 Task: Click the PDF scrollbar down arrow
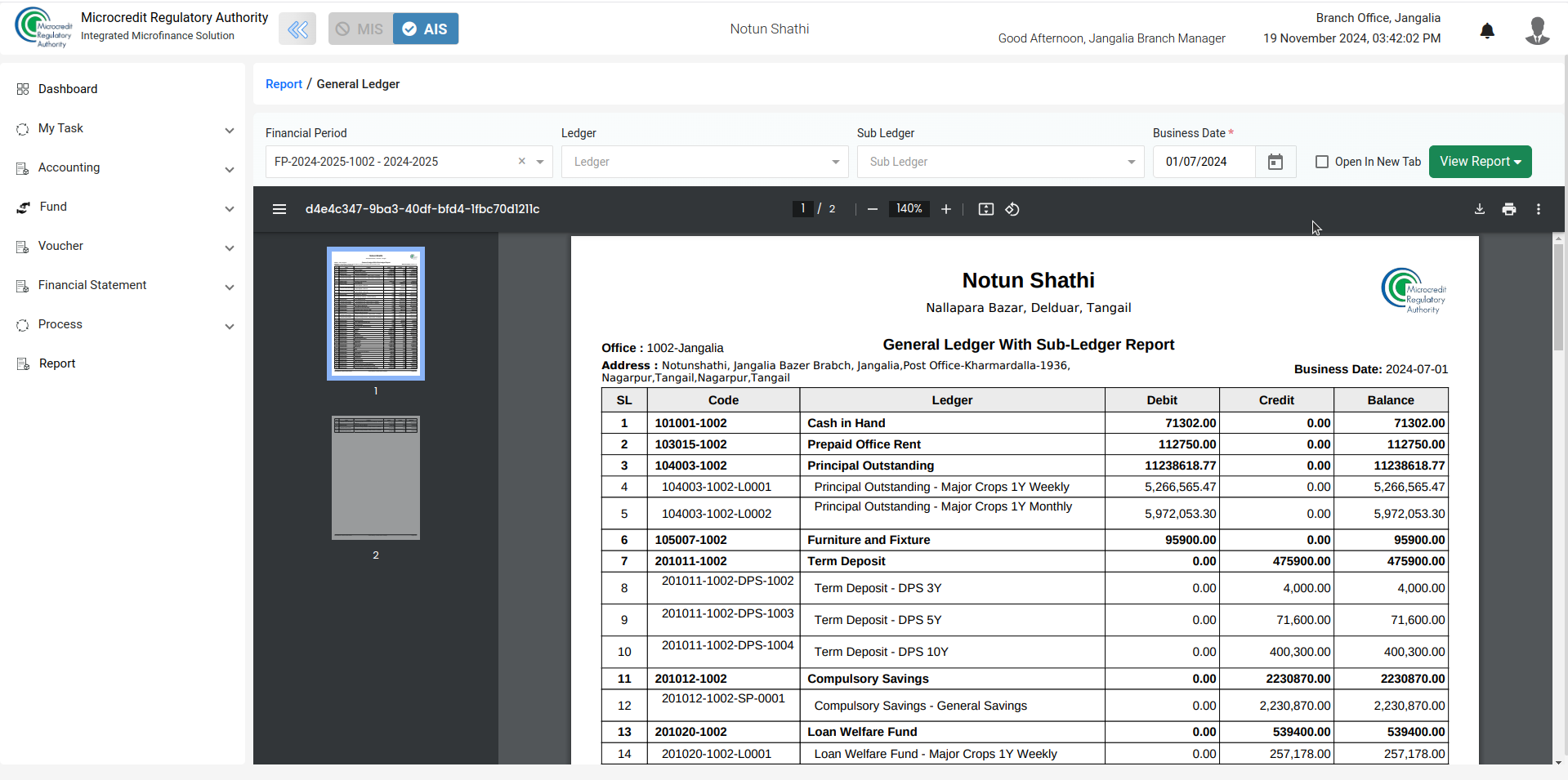pos(1559,762)
